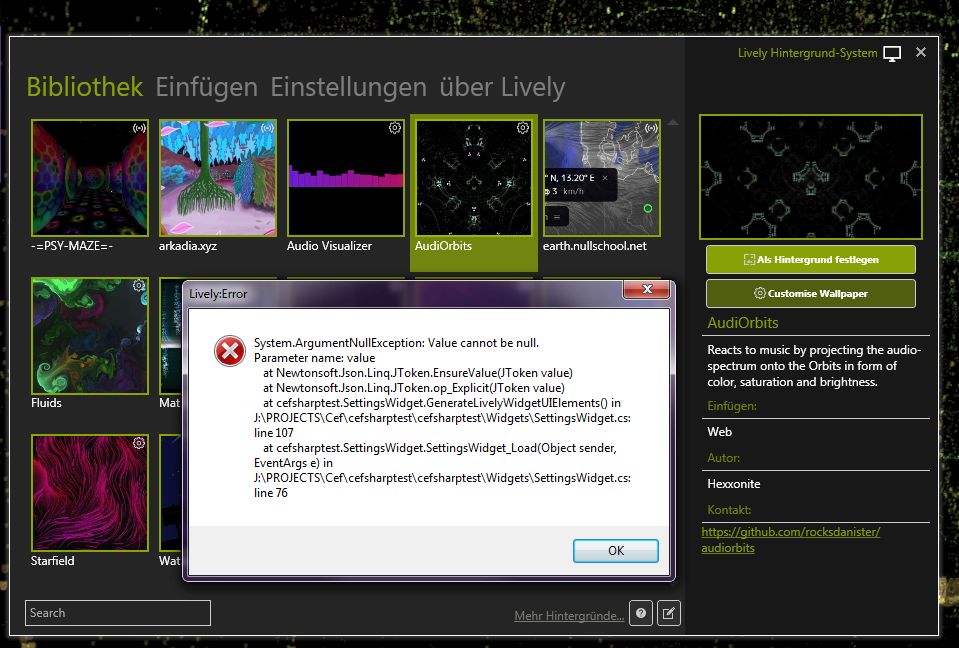Switch to the Einfügen tab
959x648 pixels.
click(206, 87)
